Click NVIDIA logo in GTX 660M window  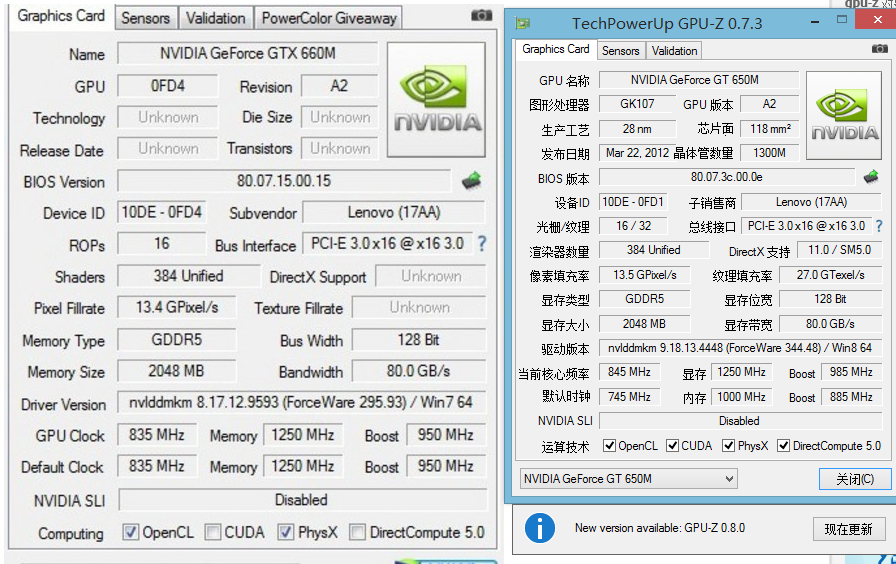click(437, 99)
